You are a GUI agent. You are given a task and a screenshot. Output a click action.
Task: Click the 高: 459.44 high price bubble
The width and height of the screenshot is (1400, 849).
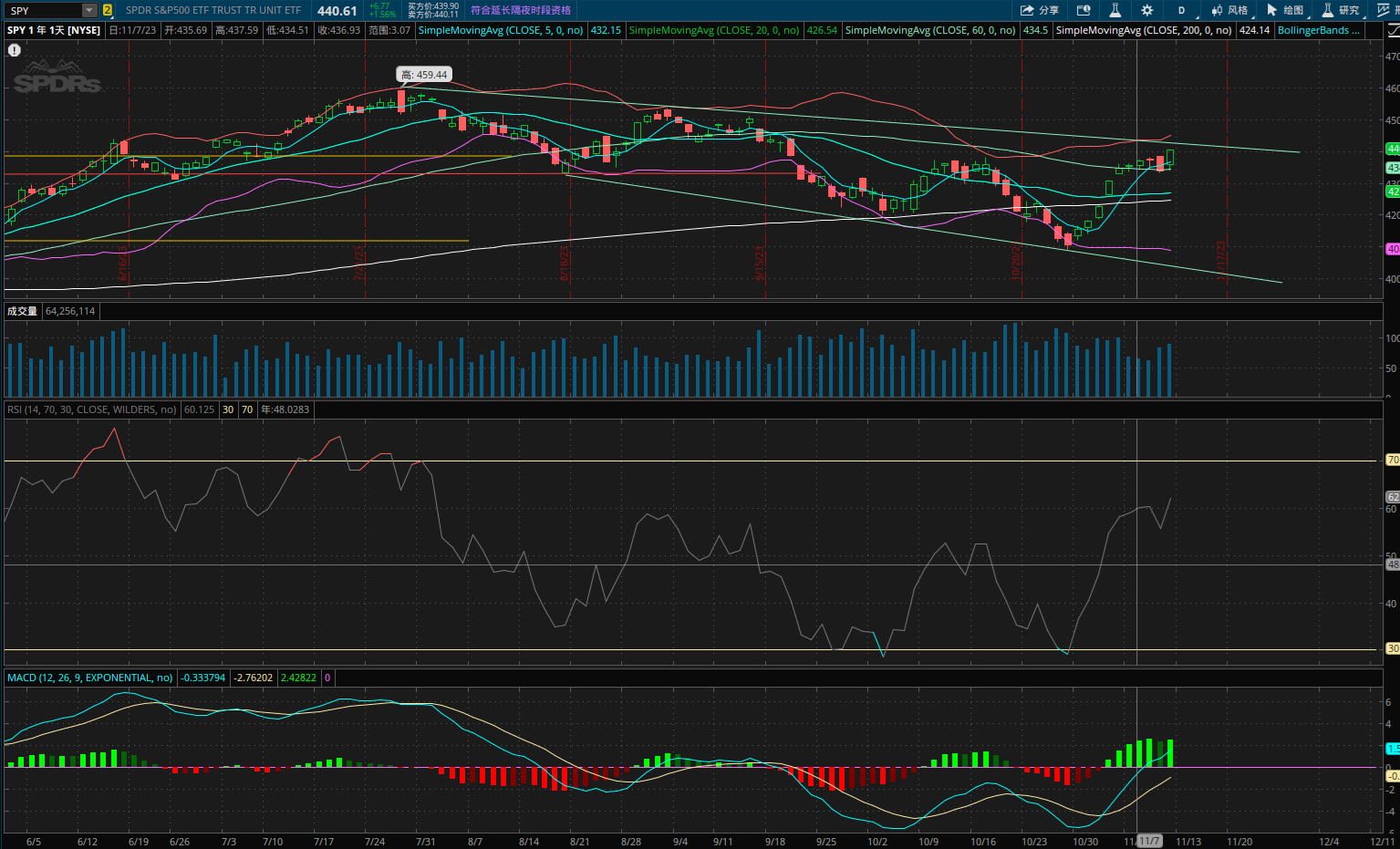424,75
